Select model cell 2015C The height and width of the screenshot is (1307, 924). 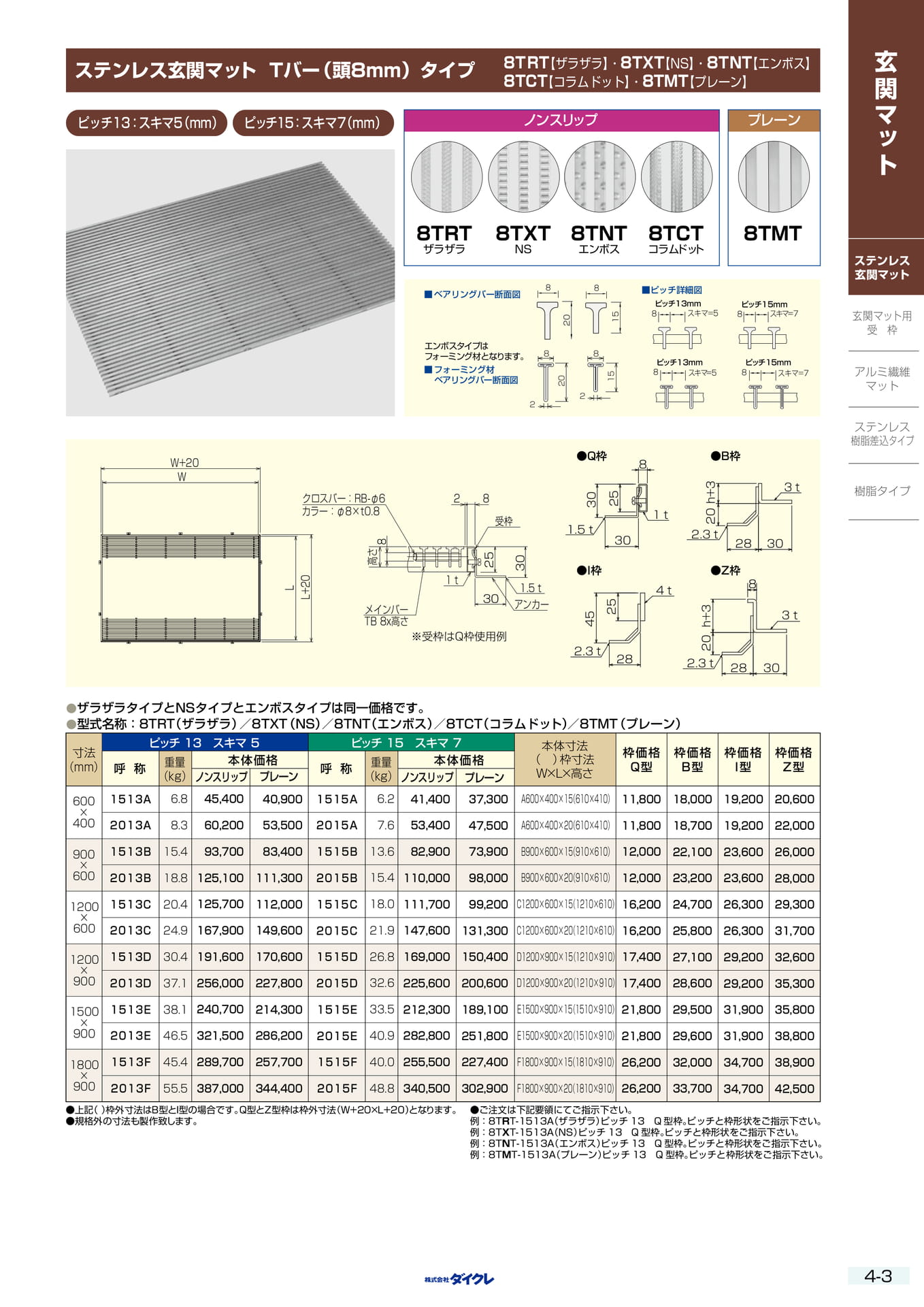[x=337, y=931]
